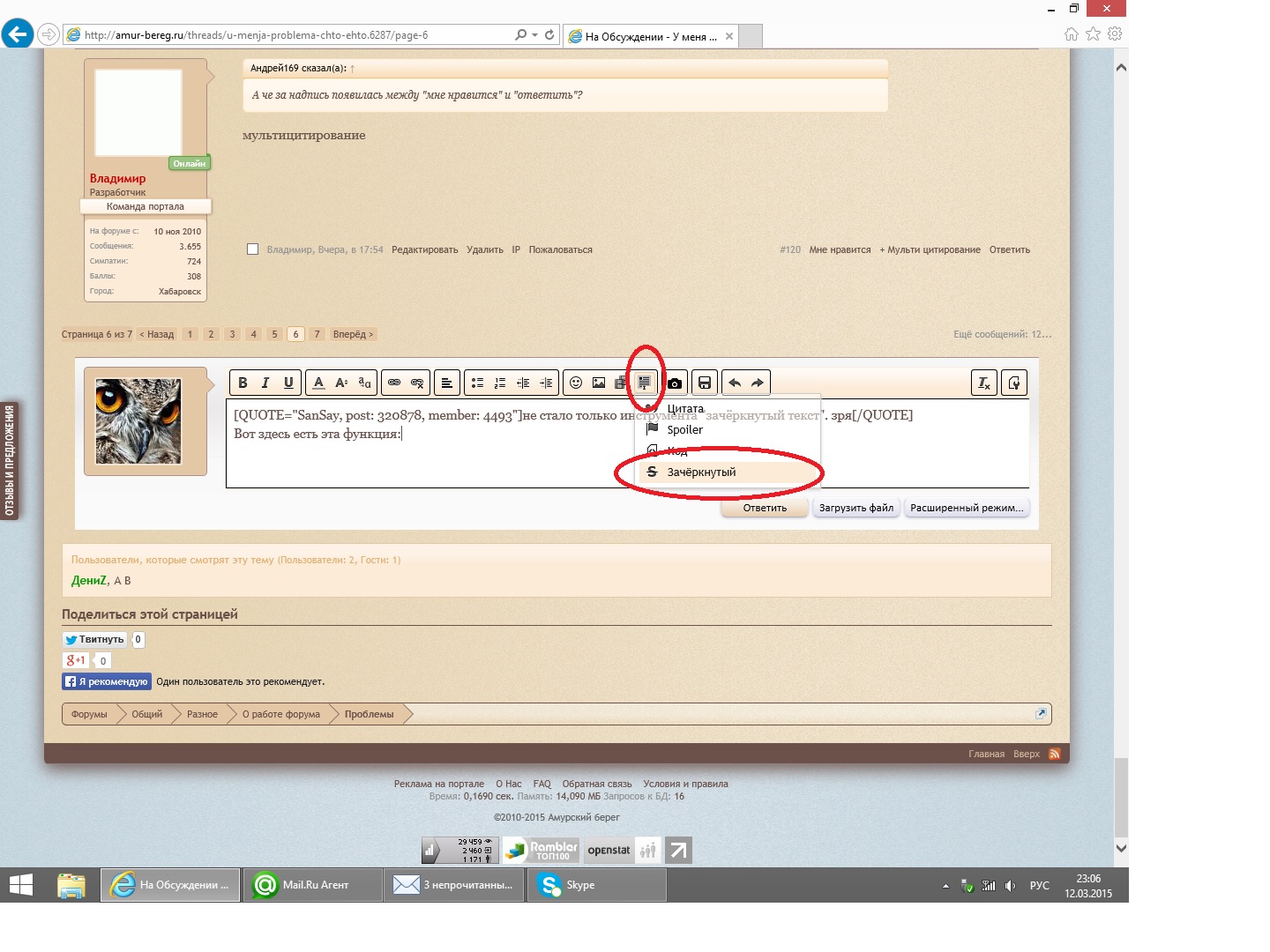Insert media with the film icon
Screen dimensions: 1270x952
click(x=621, y=383)
